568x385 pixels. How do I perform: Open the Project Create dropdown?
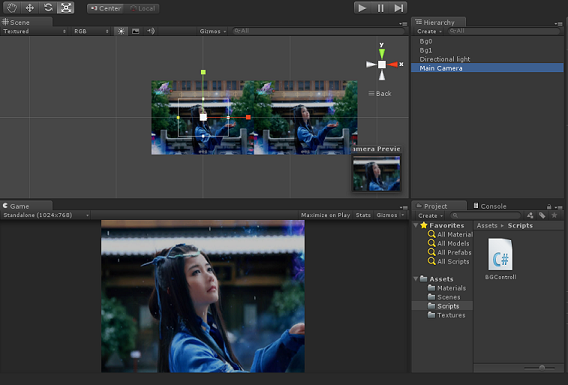(430, 215)
